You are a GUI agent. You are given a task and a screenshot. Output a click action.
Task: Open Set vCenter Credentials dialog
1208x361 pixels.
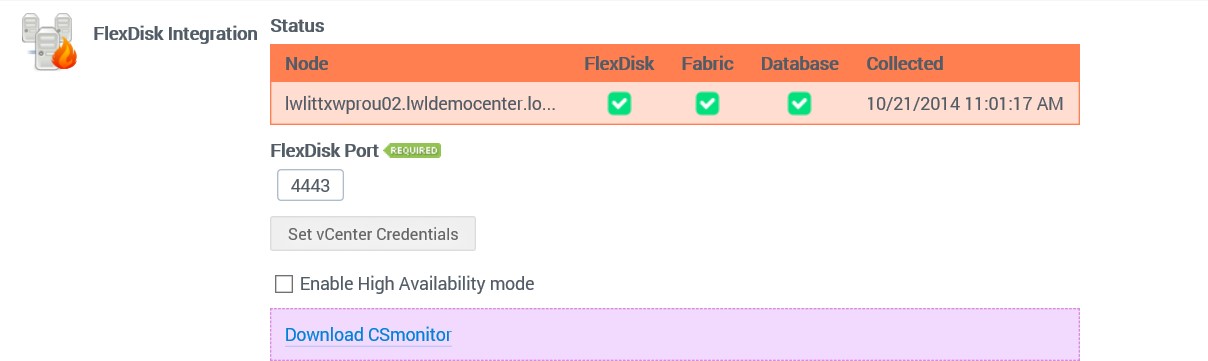[373, 234]
